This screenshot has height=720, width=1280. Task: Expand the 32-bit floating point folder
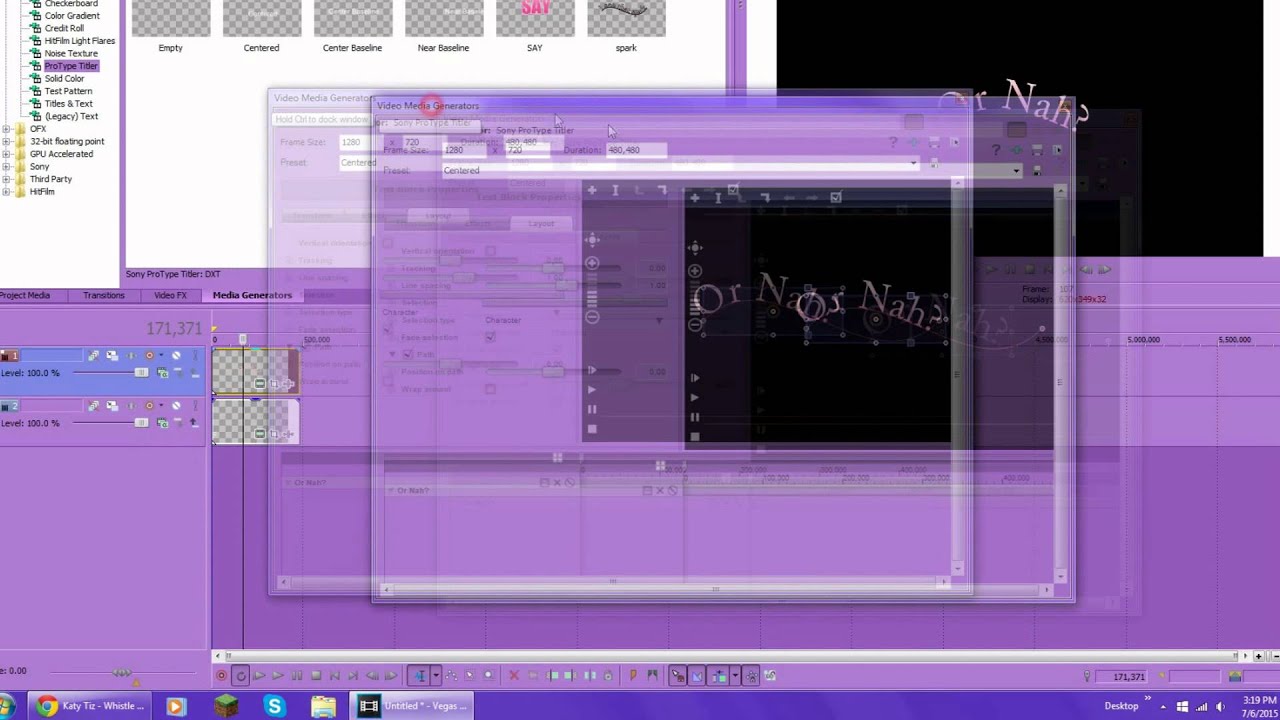point(7,142)
